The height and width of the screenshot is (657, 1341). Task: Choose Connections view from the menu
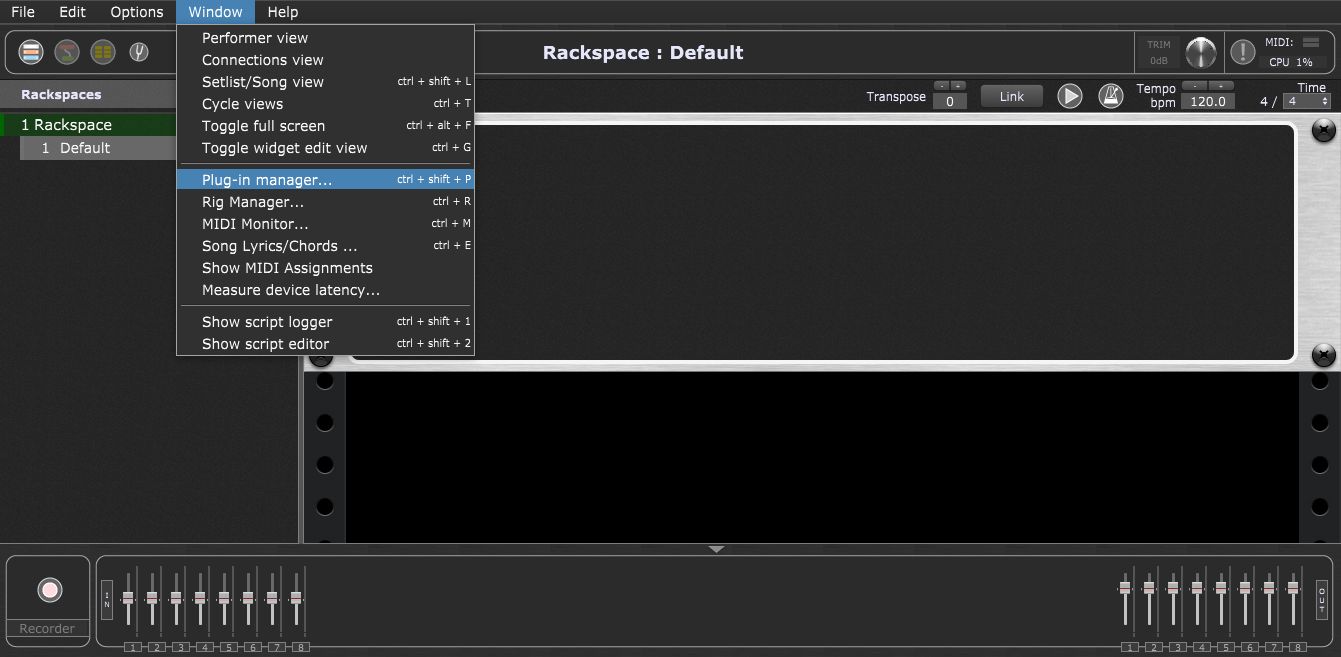tap(325, 60)
